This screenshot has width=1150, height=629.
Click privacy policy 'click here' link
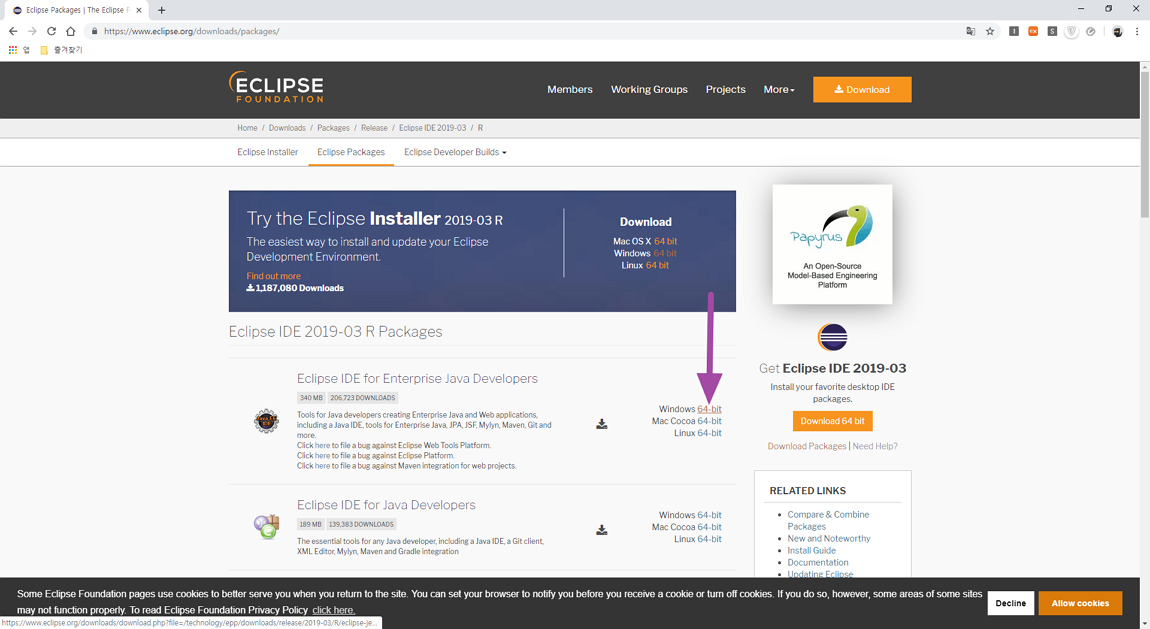click(x=333, y=610)
